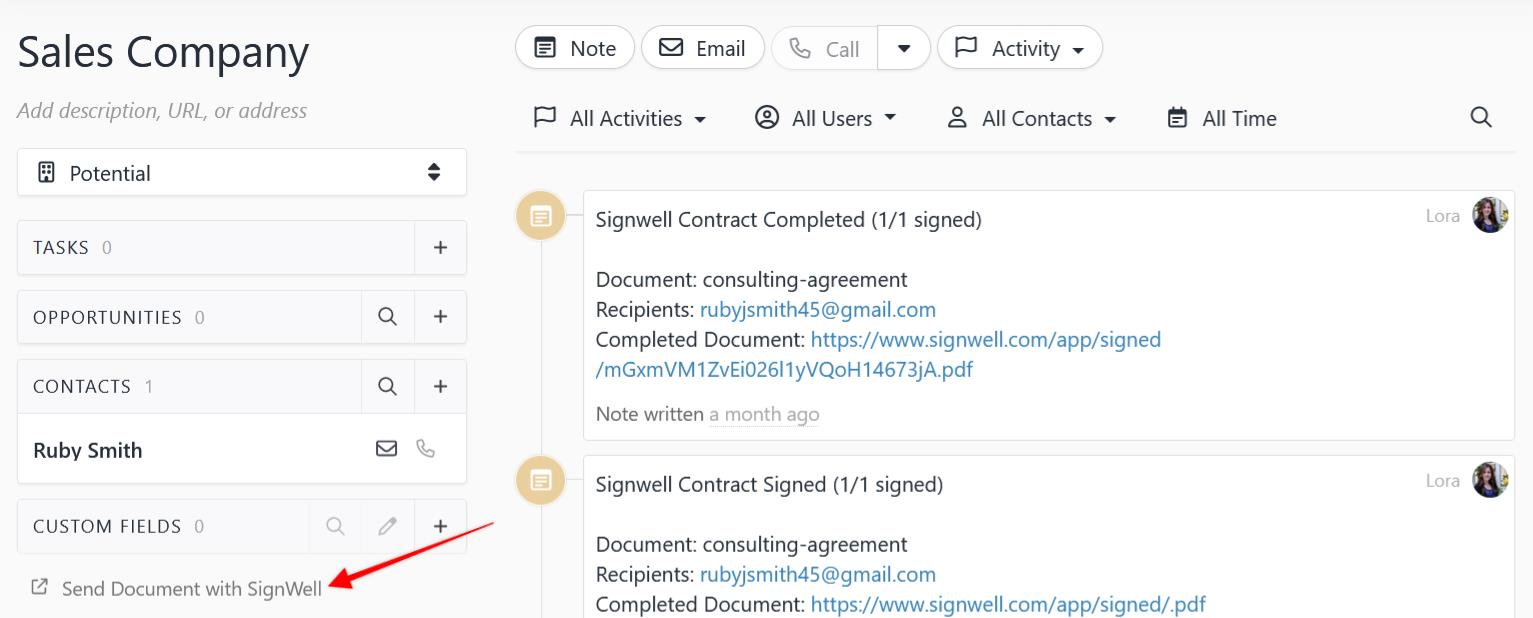Screen dimensions: 1533x618
Task: Open the search magnifier above the activity feed
Action: click(x=1481, y=117)
